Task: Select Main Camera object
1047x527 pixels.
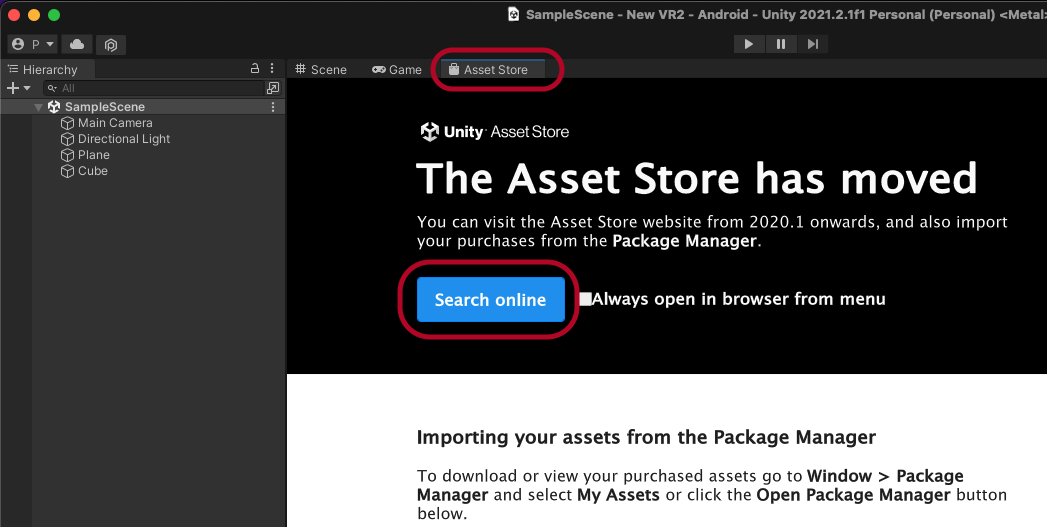Action: coord(115,123)
